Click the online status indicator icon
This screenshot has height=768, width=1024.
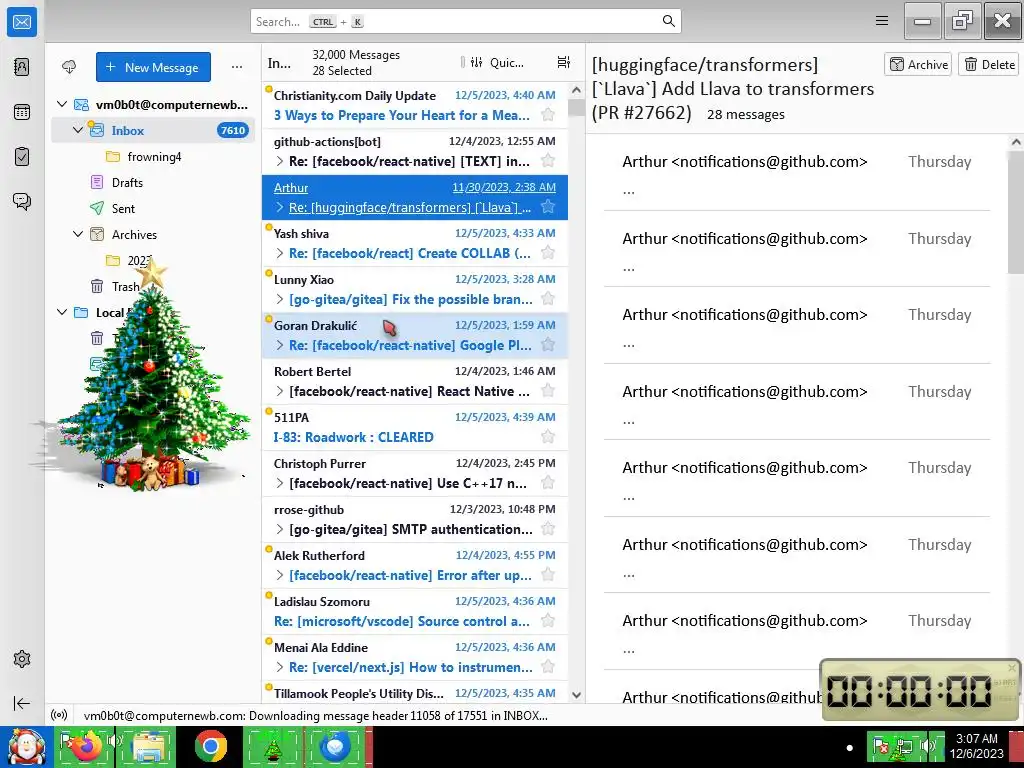[x=59, y=715]
